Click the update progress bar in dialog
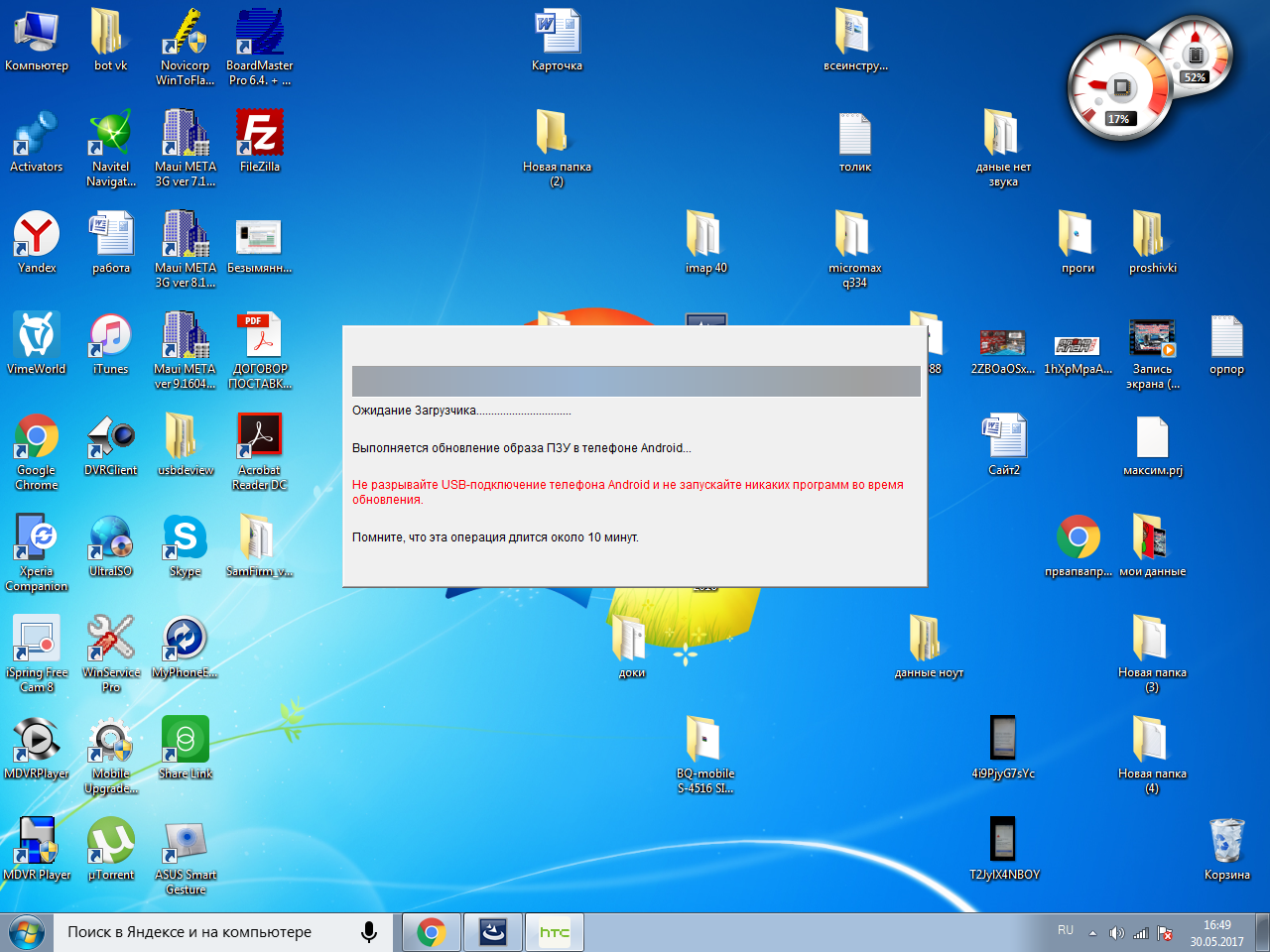The width and height of the screenshot is (1270, 952). [636, 381]
